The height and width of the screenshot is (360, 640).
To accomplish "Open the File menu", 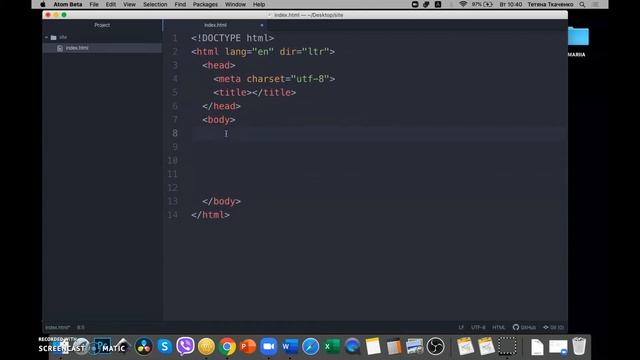I will (x=94, y=4).
